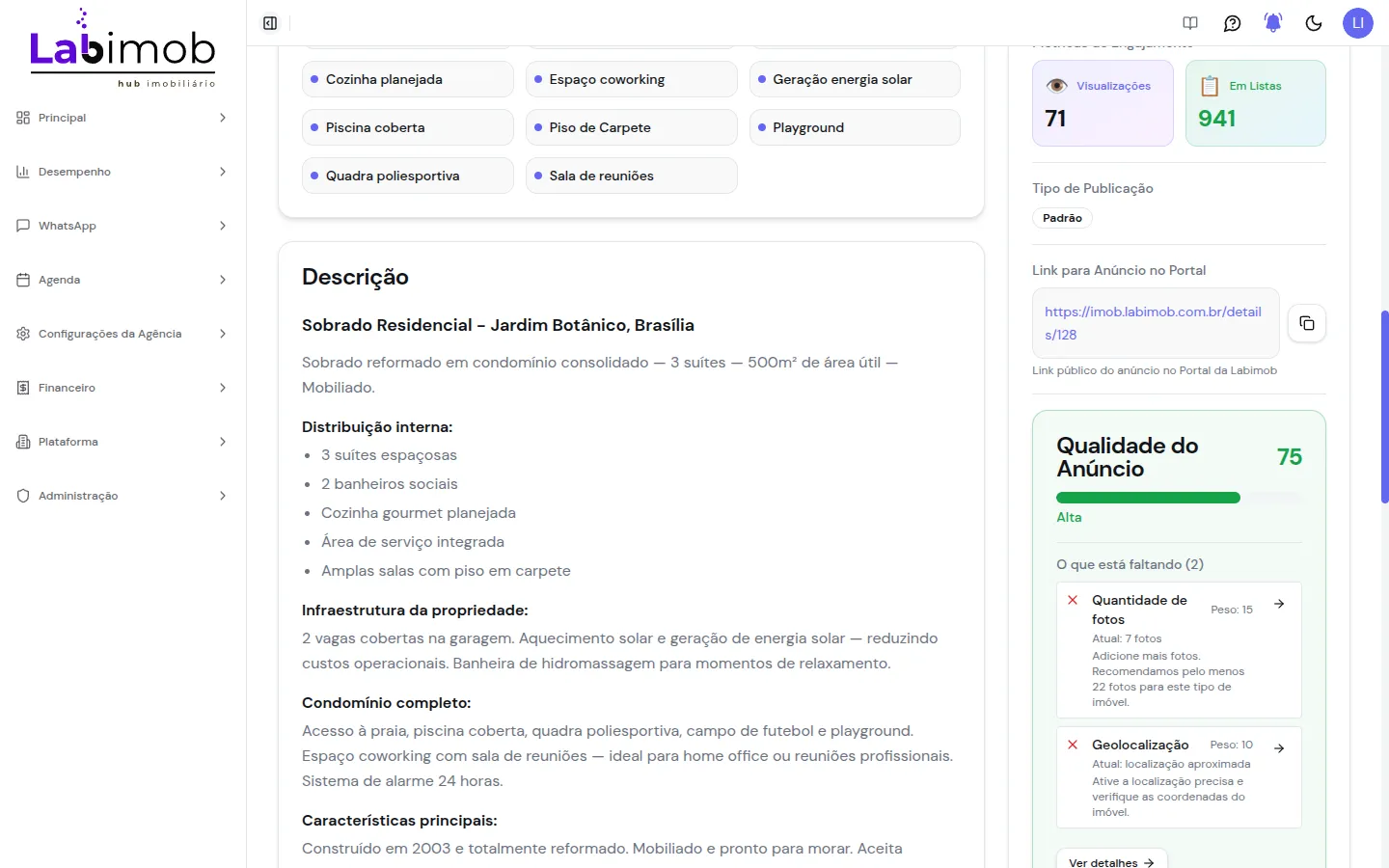Click the Visualizações 71 card
Screen dimensions: 1389x868
(1103, 103)
